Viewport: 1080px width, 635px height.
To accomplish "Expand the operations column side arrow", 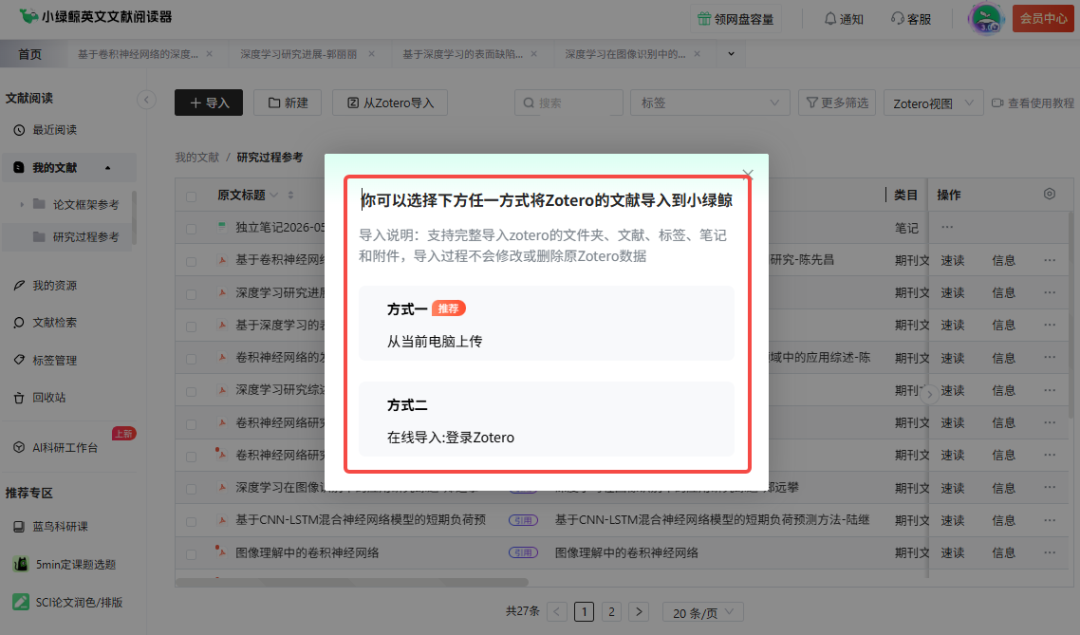I will point(929,394).
